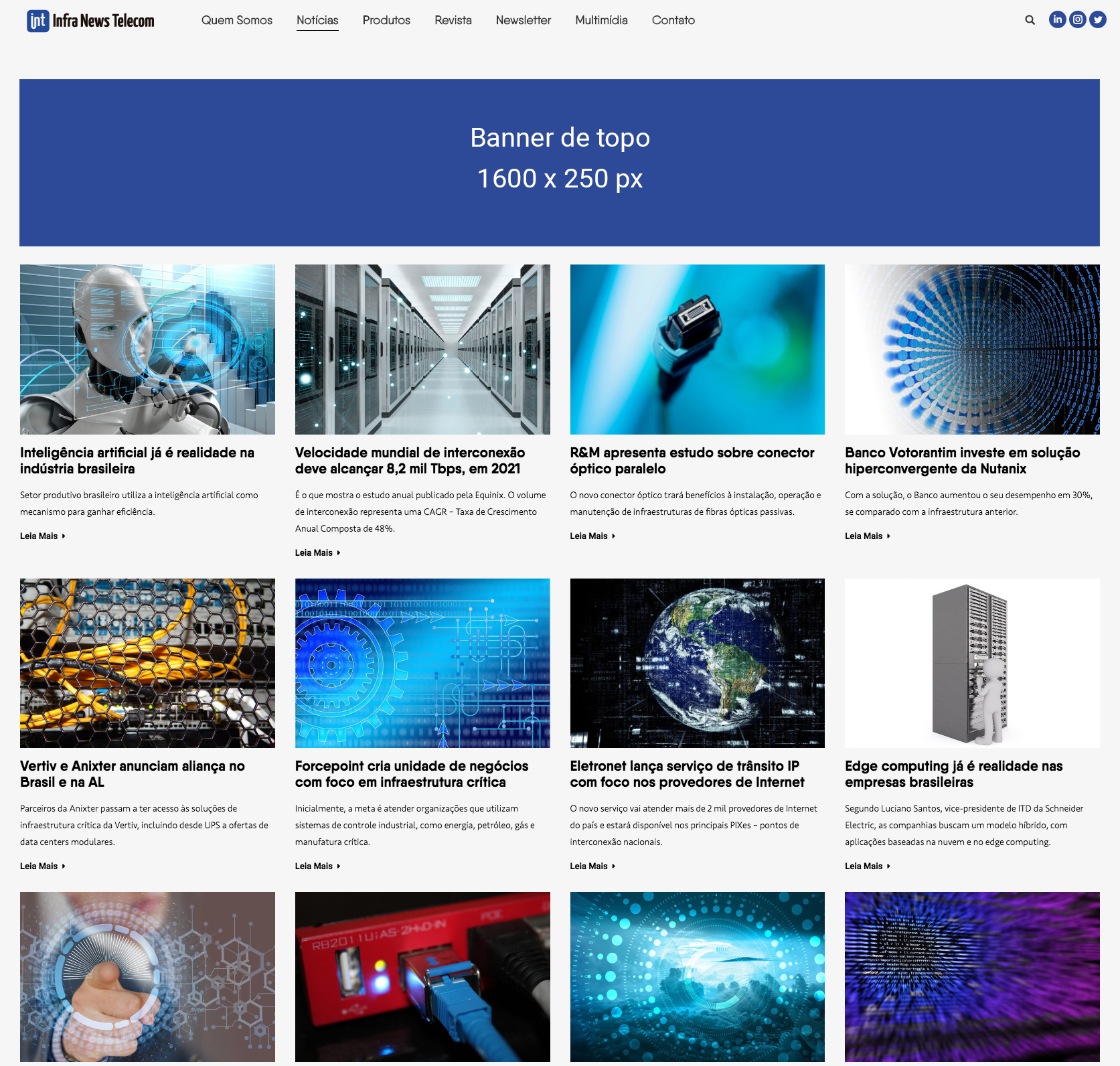The height and width of the screenshot is (1066, 1120).
Task: Open the Earth globe thumbnail
Action: pos(698,663)
